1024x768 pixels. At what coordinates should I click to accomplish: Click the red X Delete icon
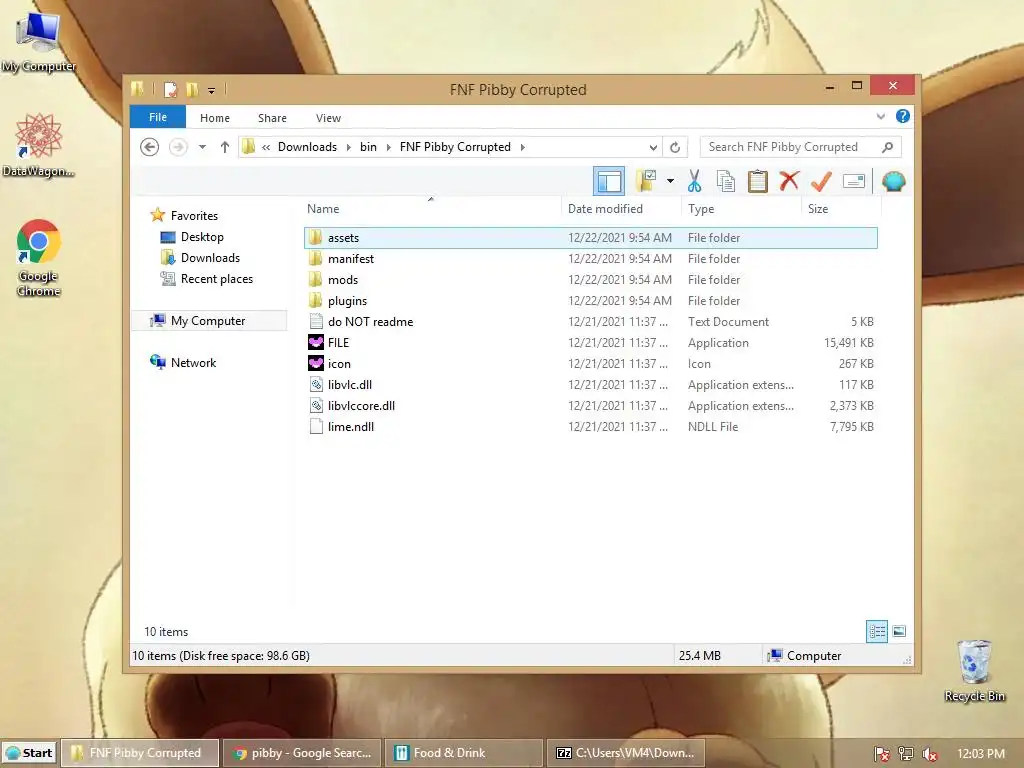click(789, 181)
